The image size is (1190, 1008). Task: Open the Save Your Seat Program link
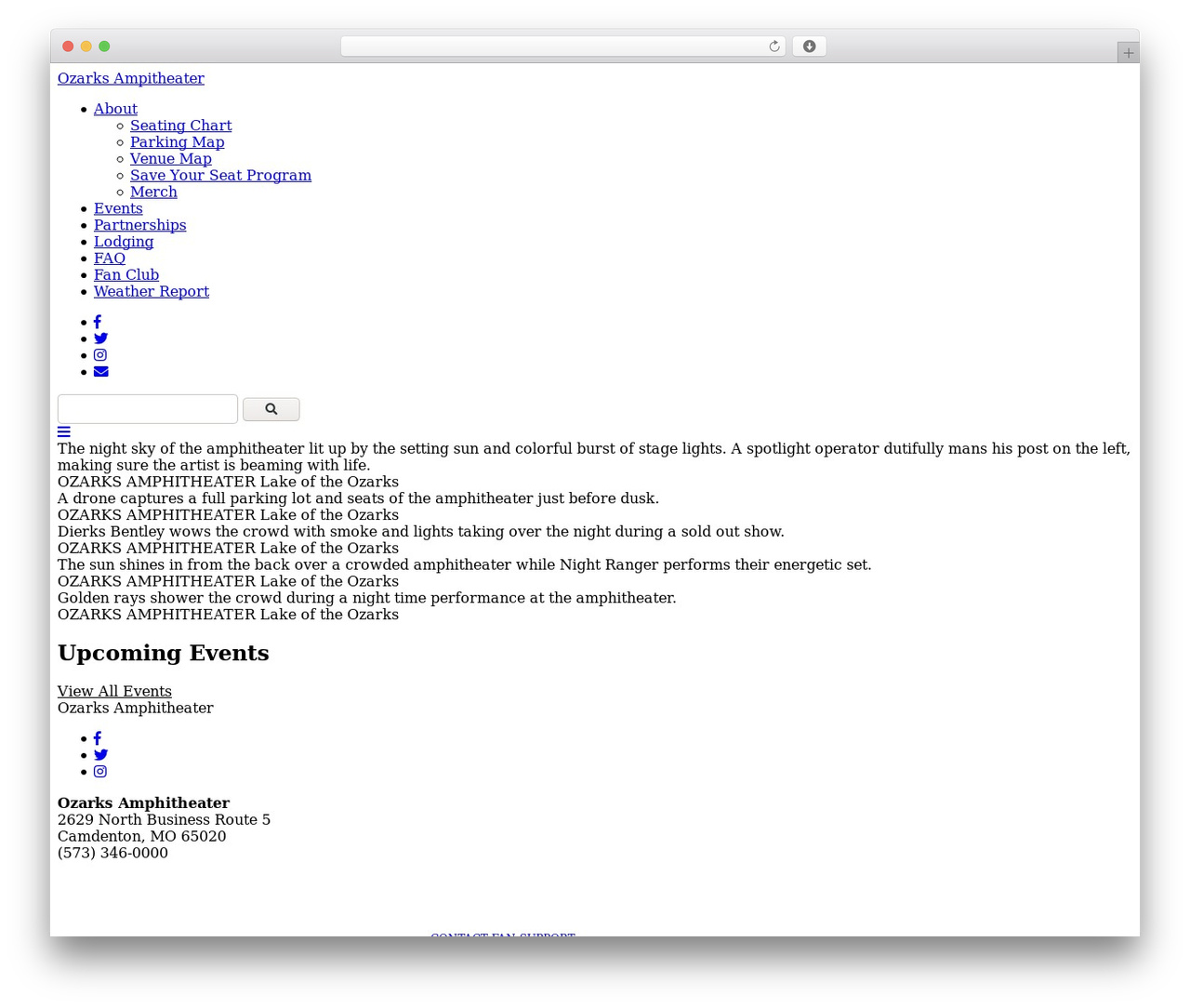[220, 176]
